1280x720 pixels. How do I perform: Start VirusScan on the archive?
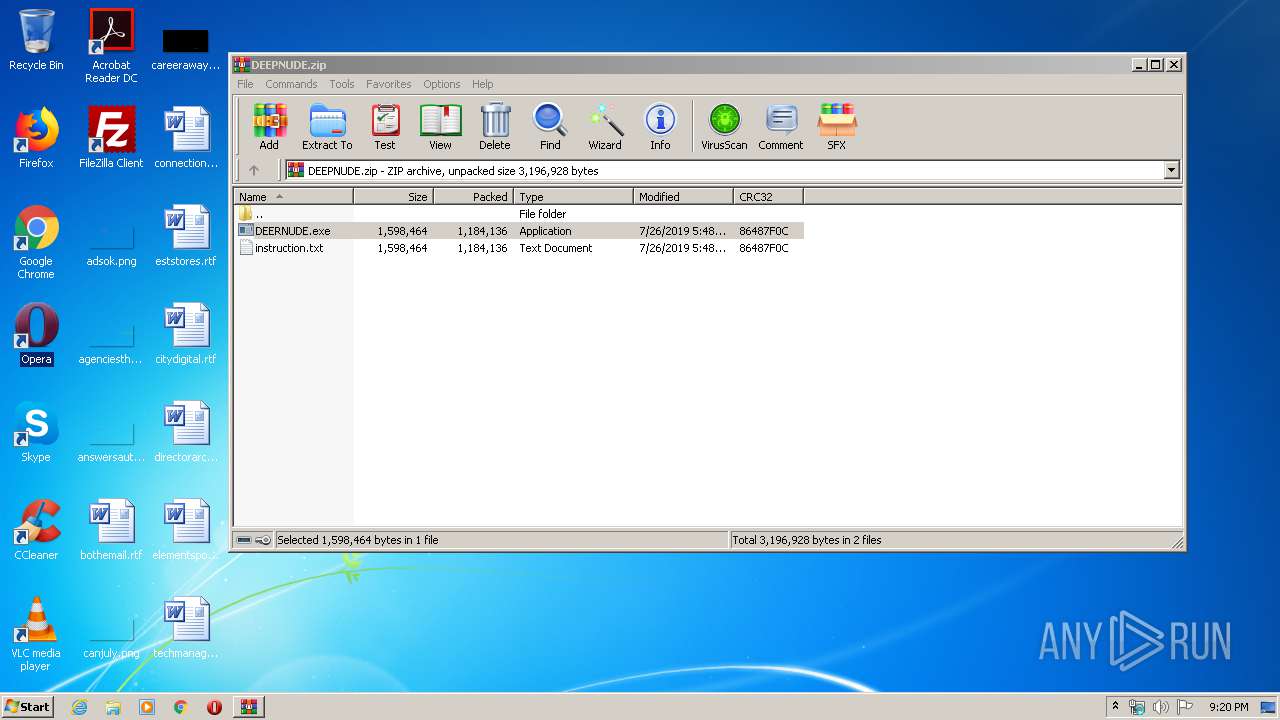coord(724,127)
